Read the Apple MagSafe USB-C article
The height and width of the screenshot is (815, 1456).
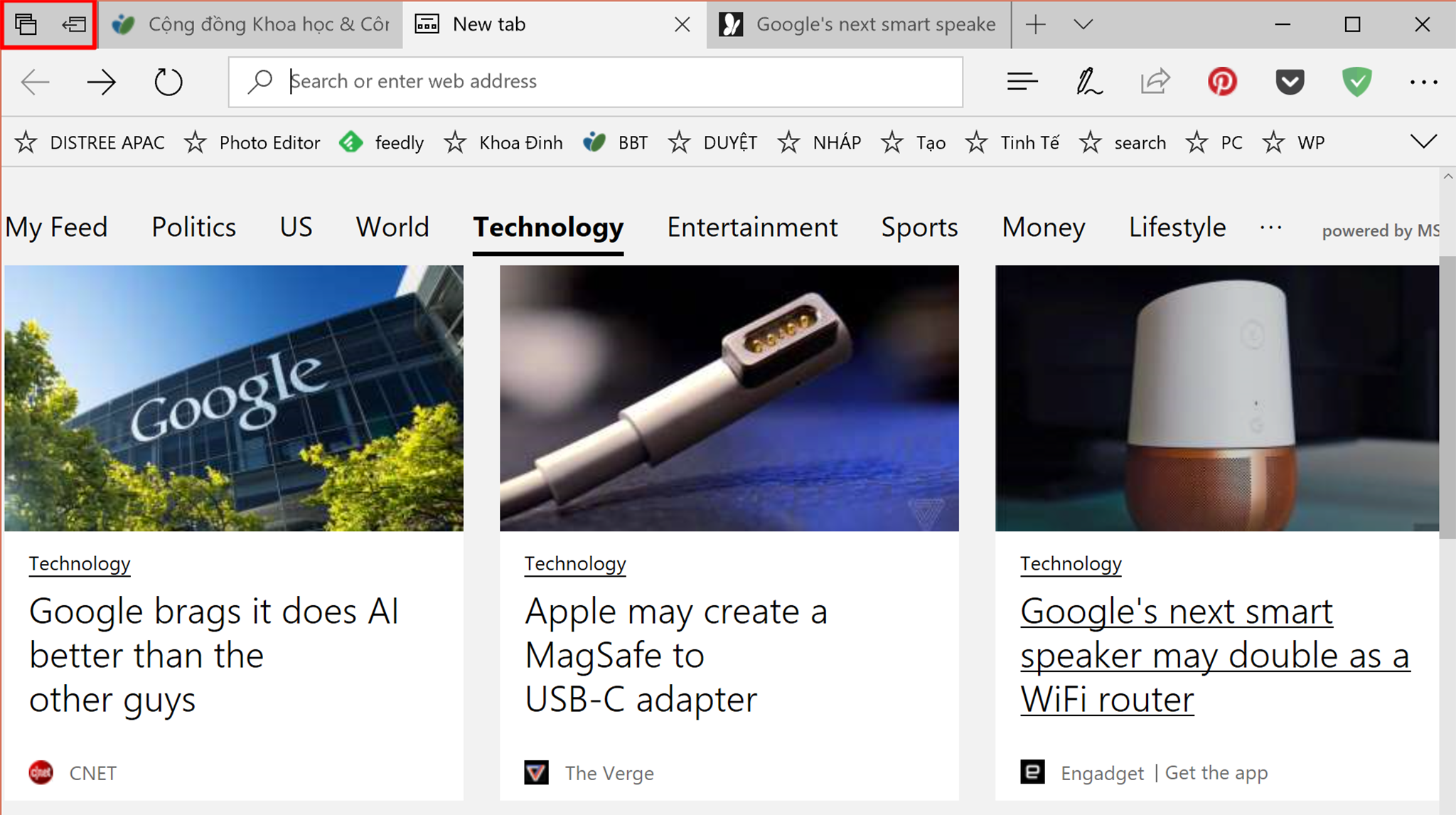tap(675, 654)
